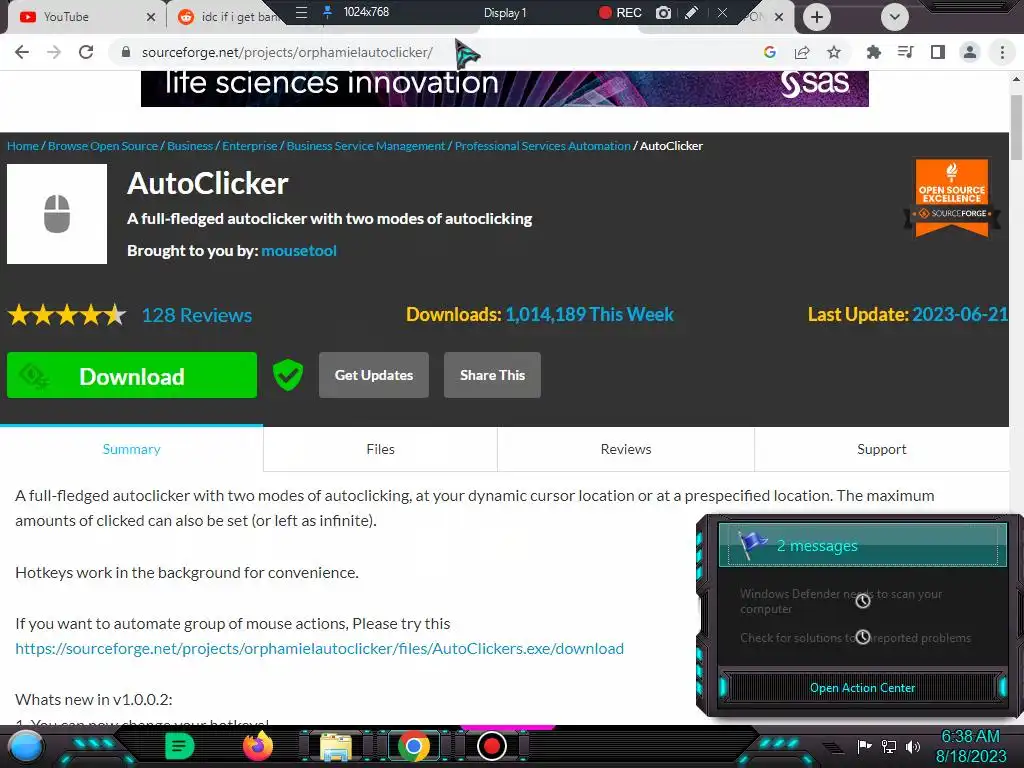Image resolution: width=1024 pixels, height=768 pixels.
Task: Open Chrome profile avatar
Action: pyautogui.click(x=970, y=52)
